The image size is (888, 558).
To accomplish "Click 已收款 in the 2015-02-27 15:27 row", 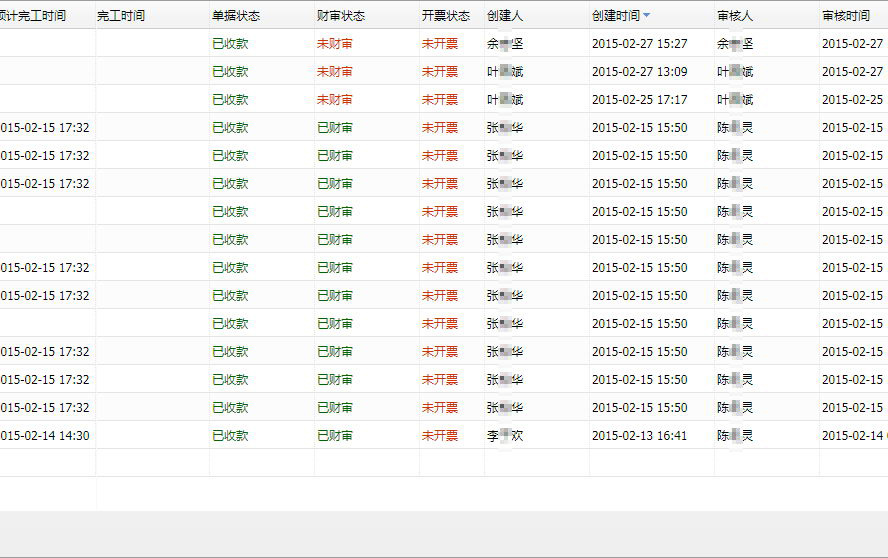I will 231,44.
